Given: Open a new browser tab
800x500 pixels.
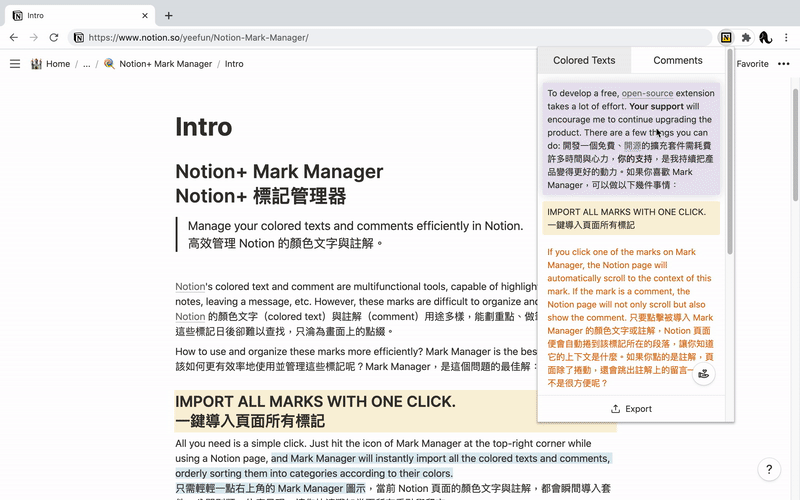Looking at the screenshot, I should tap(168, 15).
